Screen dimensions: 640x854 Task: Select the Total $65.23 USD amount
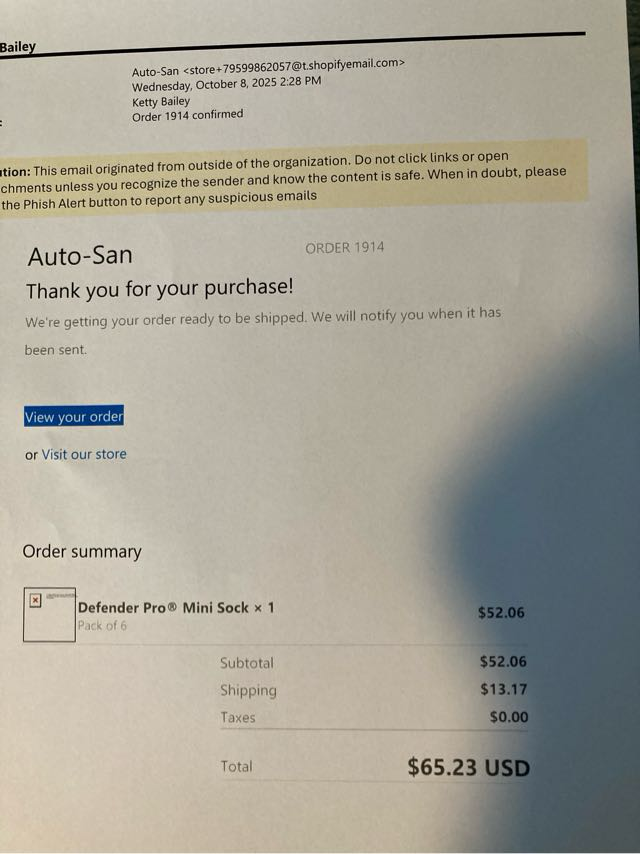pyautogui.click(x=468, y=767)
